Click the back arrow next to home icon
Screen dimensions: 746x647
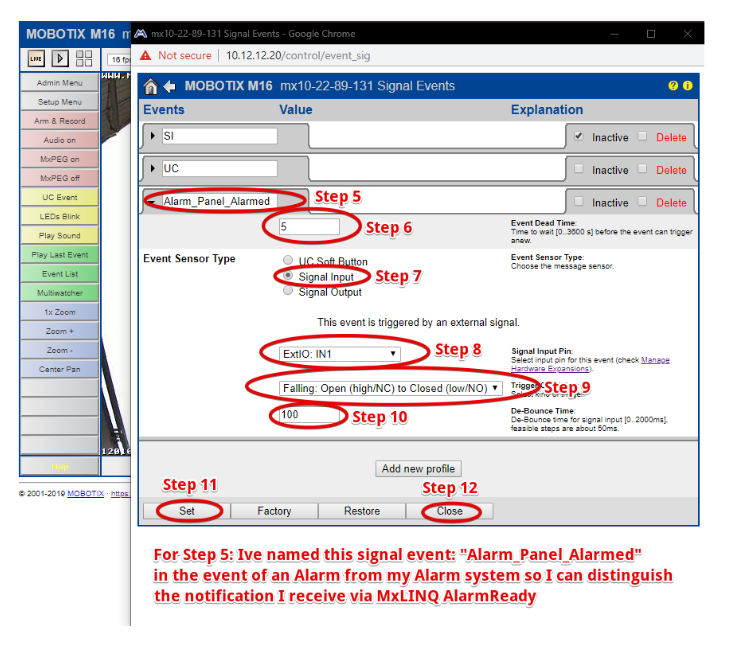(x=169, y=86)
